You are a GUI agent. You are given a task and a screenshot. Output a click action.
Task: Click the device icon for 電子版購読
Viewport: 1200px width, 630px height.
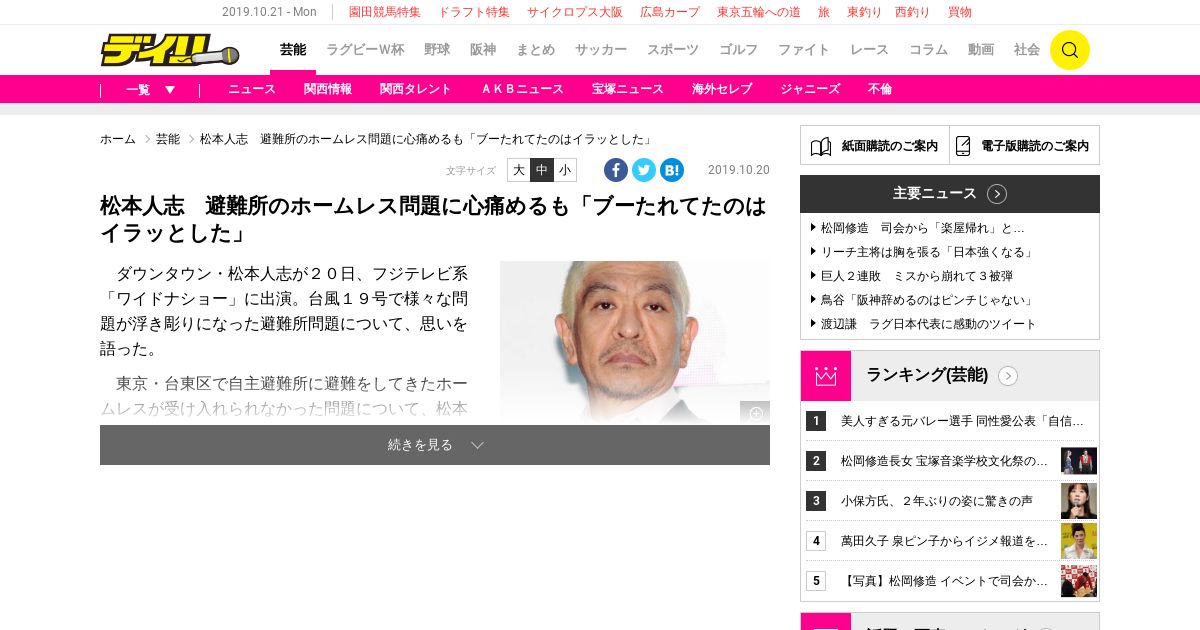point(963,146)
